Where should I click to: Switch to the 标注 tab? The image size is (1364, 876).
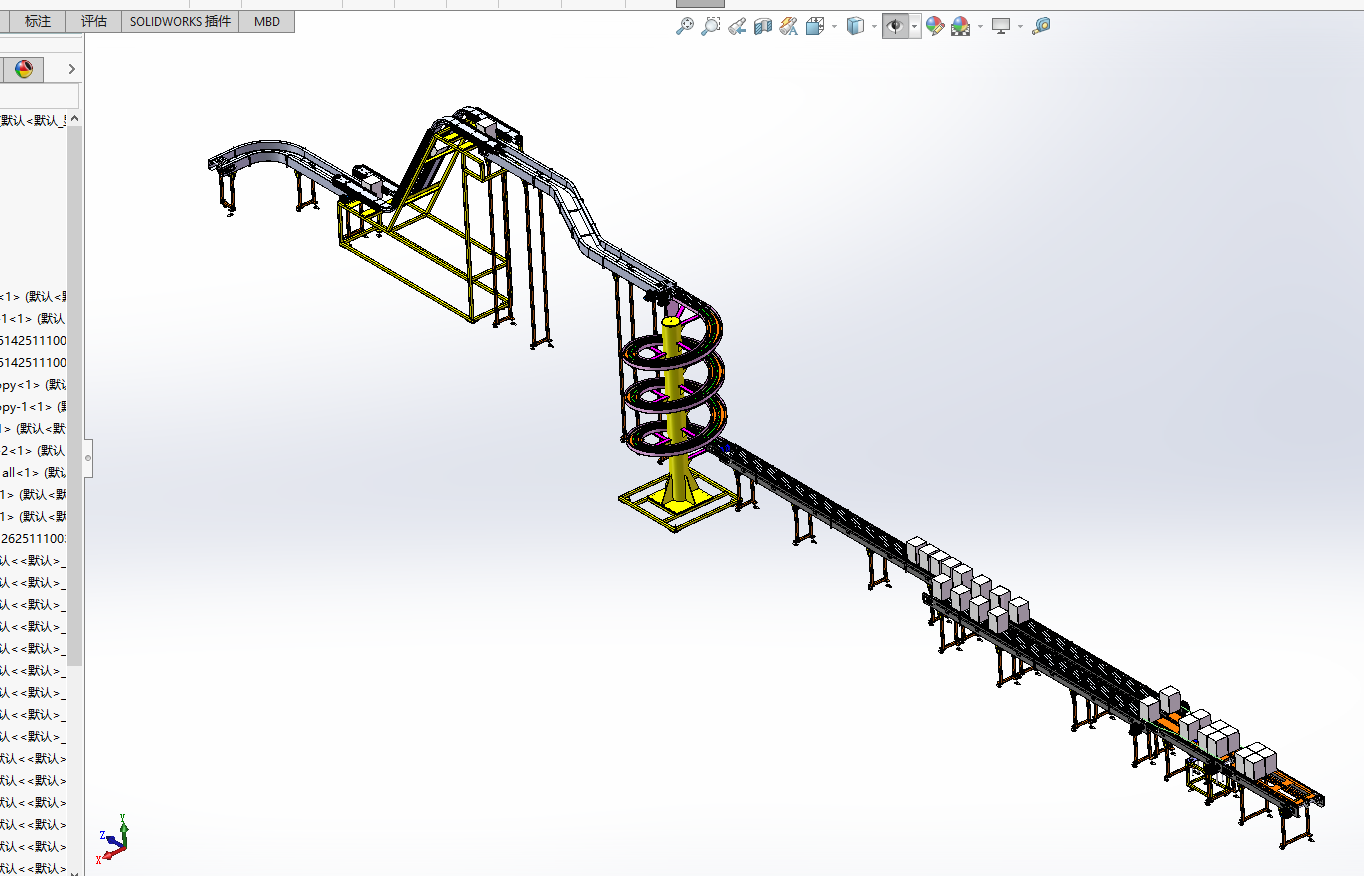(x=38, y=21)
